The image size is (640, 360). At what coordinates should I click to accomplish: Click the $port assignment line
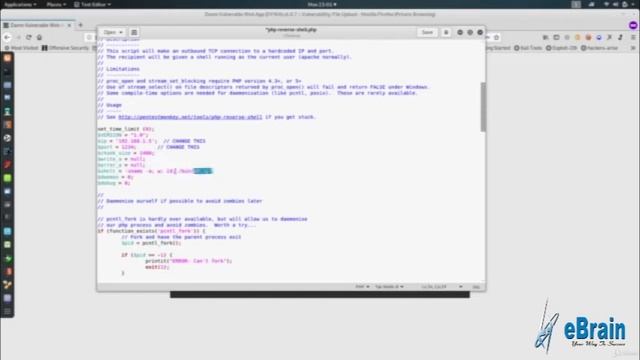point(149,147)
